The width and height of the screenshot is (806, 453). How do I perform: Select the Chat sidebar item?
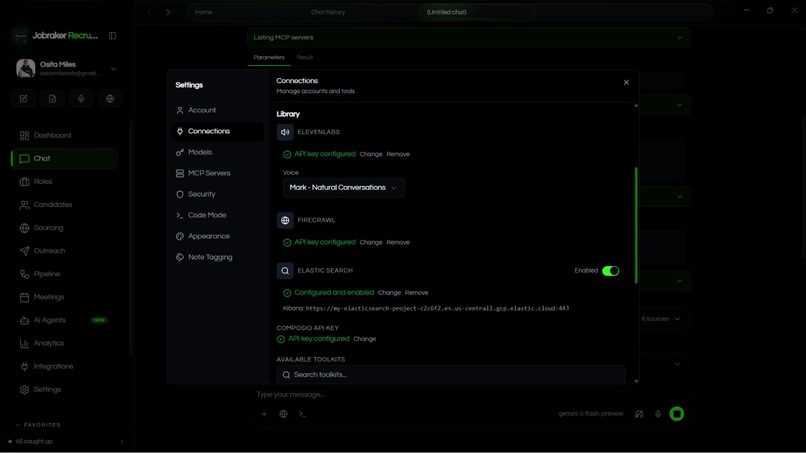(64, 158)
